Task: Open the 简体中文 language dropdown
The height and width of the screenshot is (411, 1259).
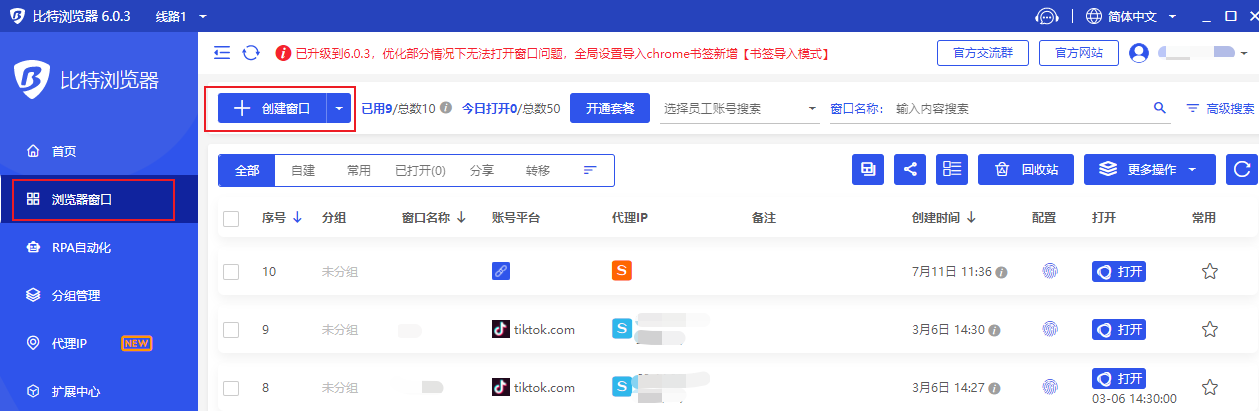Action: click(x=1130, y=17)
